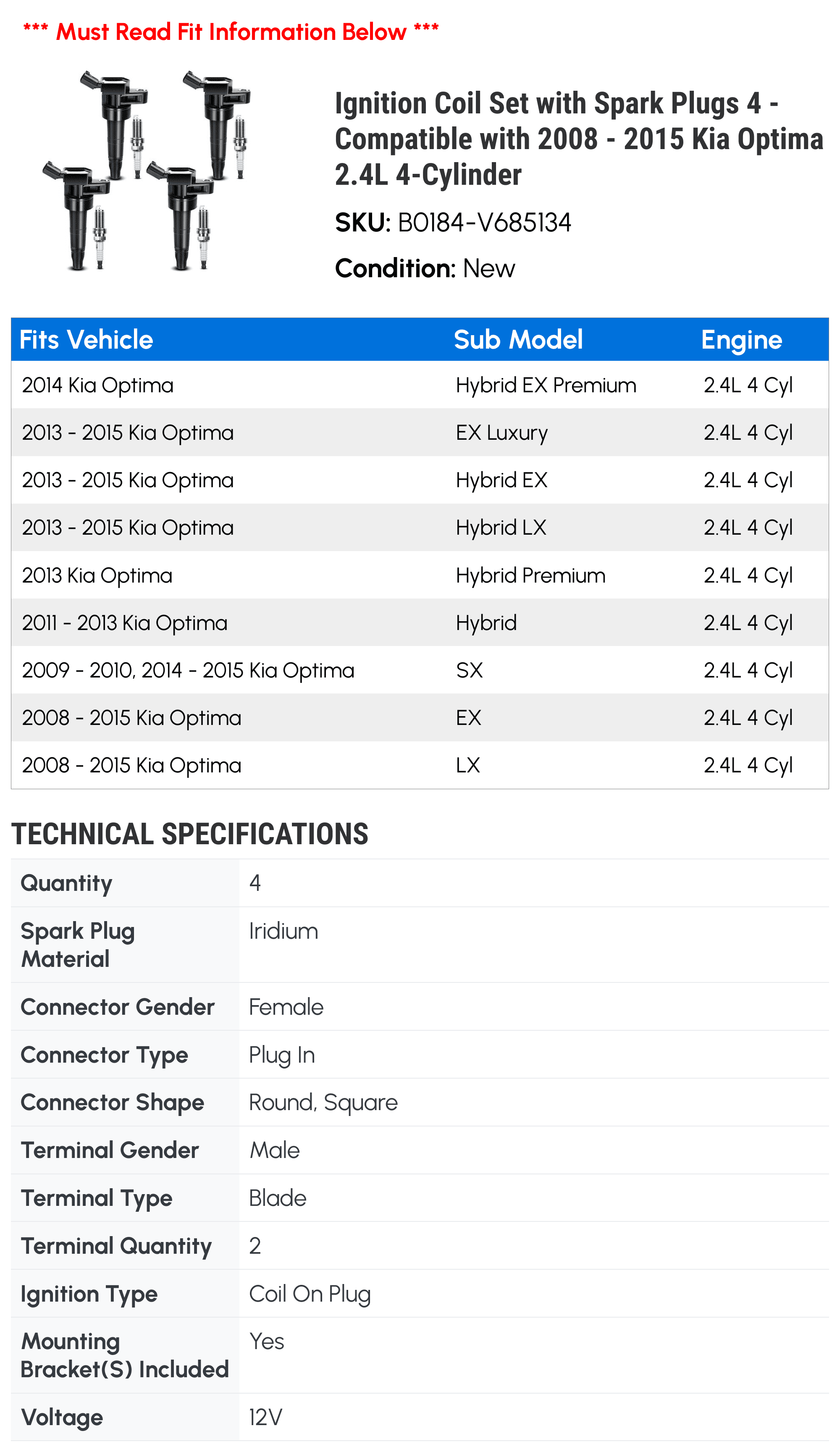Click the 2011 - 2013 Kia Optima Hybrid row
The height and width of the screenshot is (1452, 840).
[x=420, y=623]
